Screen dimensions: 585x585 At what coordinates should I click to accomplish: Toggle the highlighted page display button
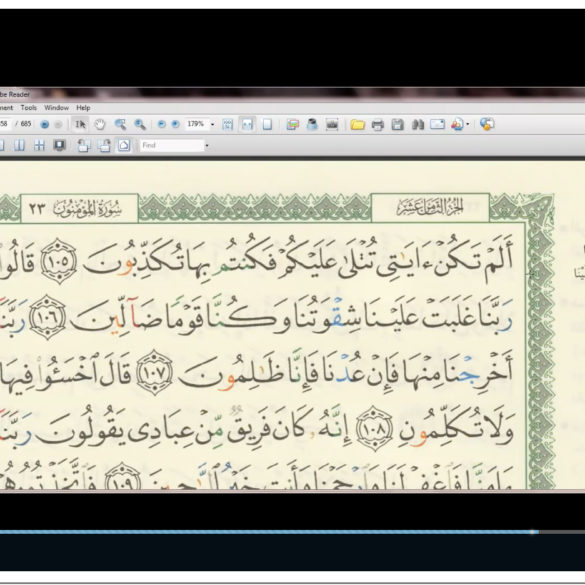[x=124, y=145]
